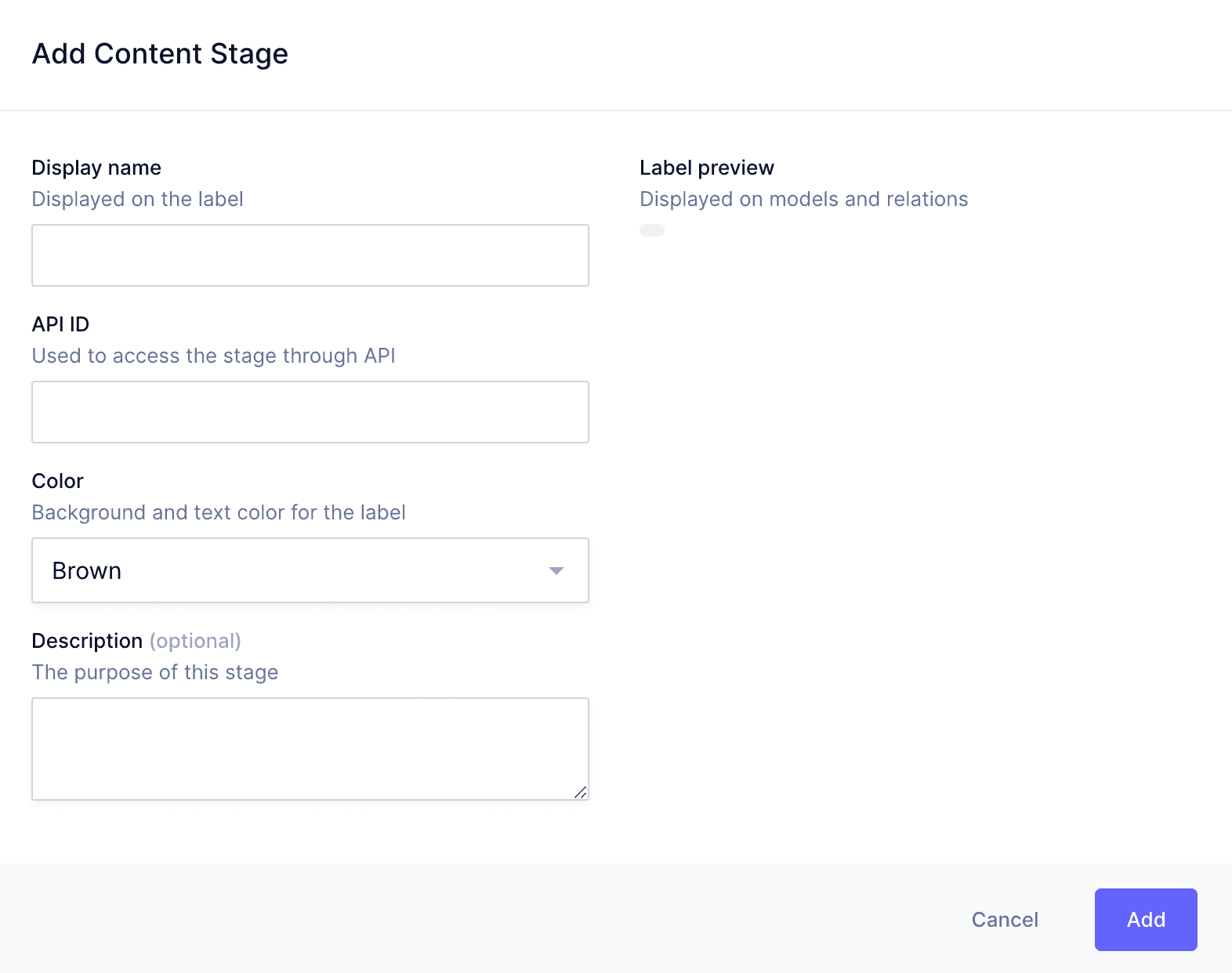Select the current Brown color value
This screenshot has width=1232, height=973.
tap(86, 570)
